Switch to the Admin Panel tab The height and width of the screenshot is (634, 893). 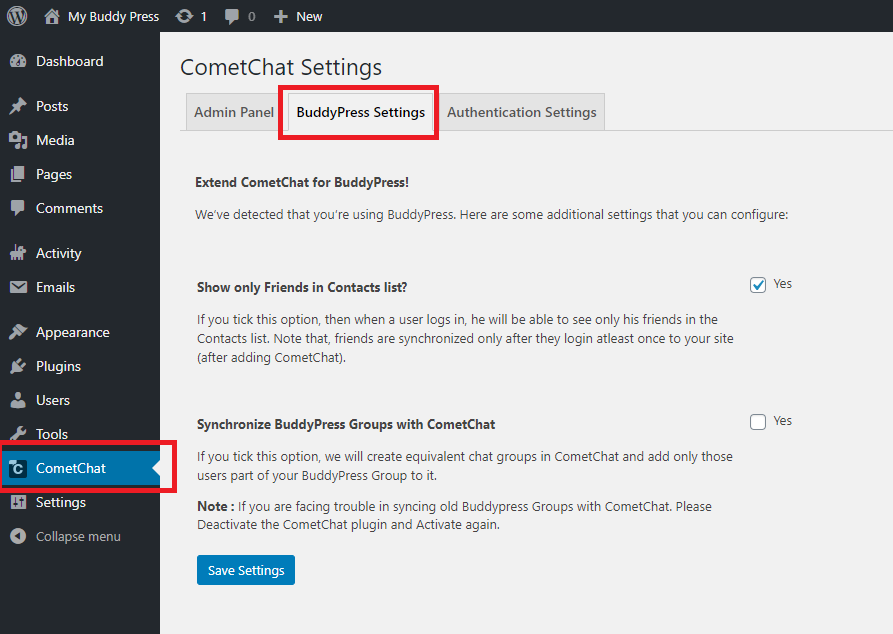click(234, 112)
